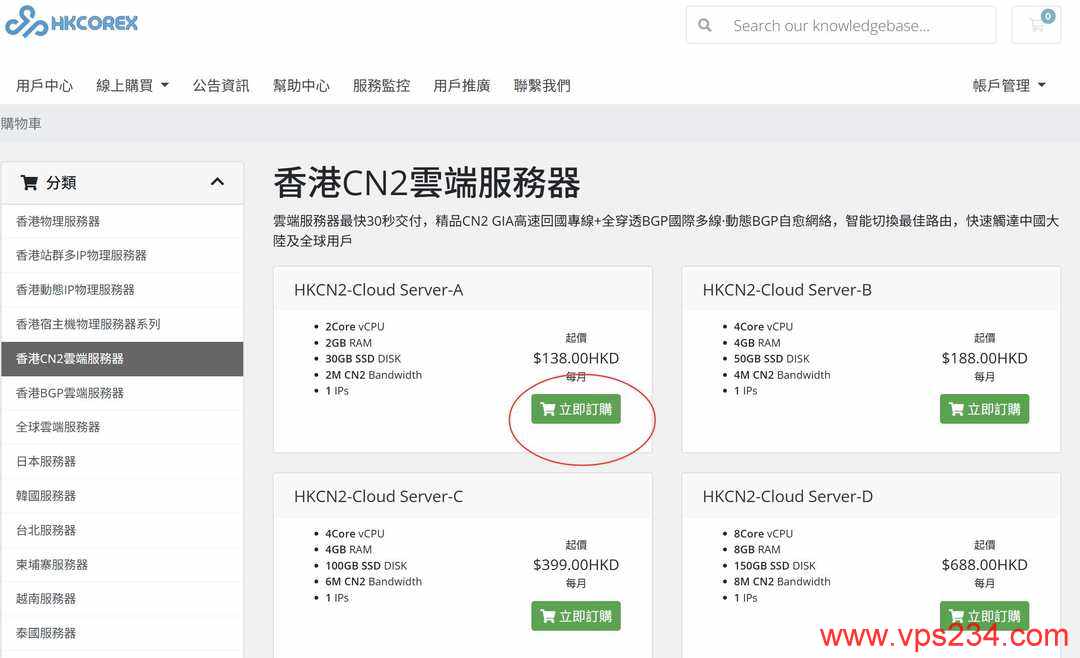Open the shopping cart icon in header
The height and width of the screenshot is (658, 1080).
coord(1036,25)
